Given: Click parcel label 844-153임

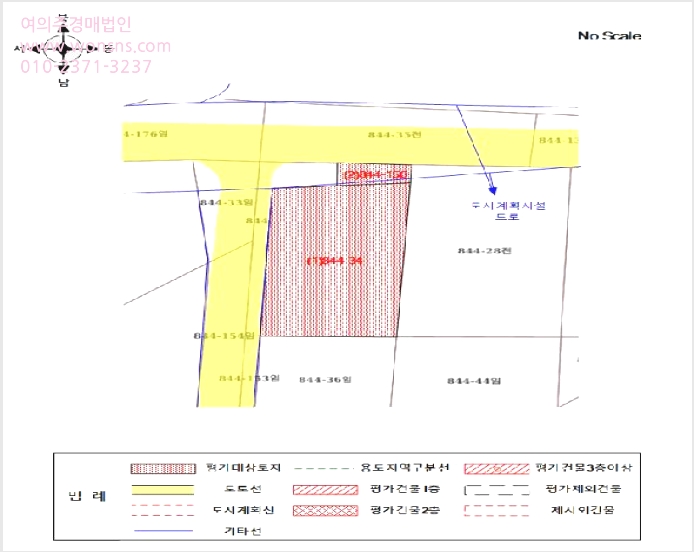Looking at the screenshot, I should [250, 378].
